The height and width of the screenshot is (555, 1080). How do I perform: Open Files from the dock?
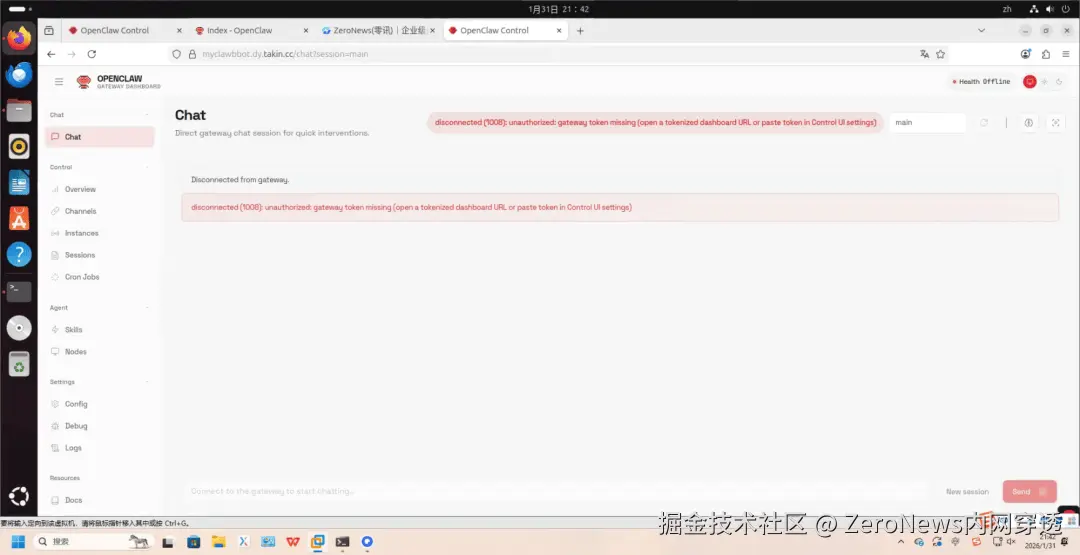pyautogui.click(x=19, y=110)
